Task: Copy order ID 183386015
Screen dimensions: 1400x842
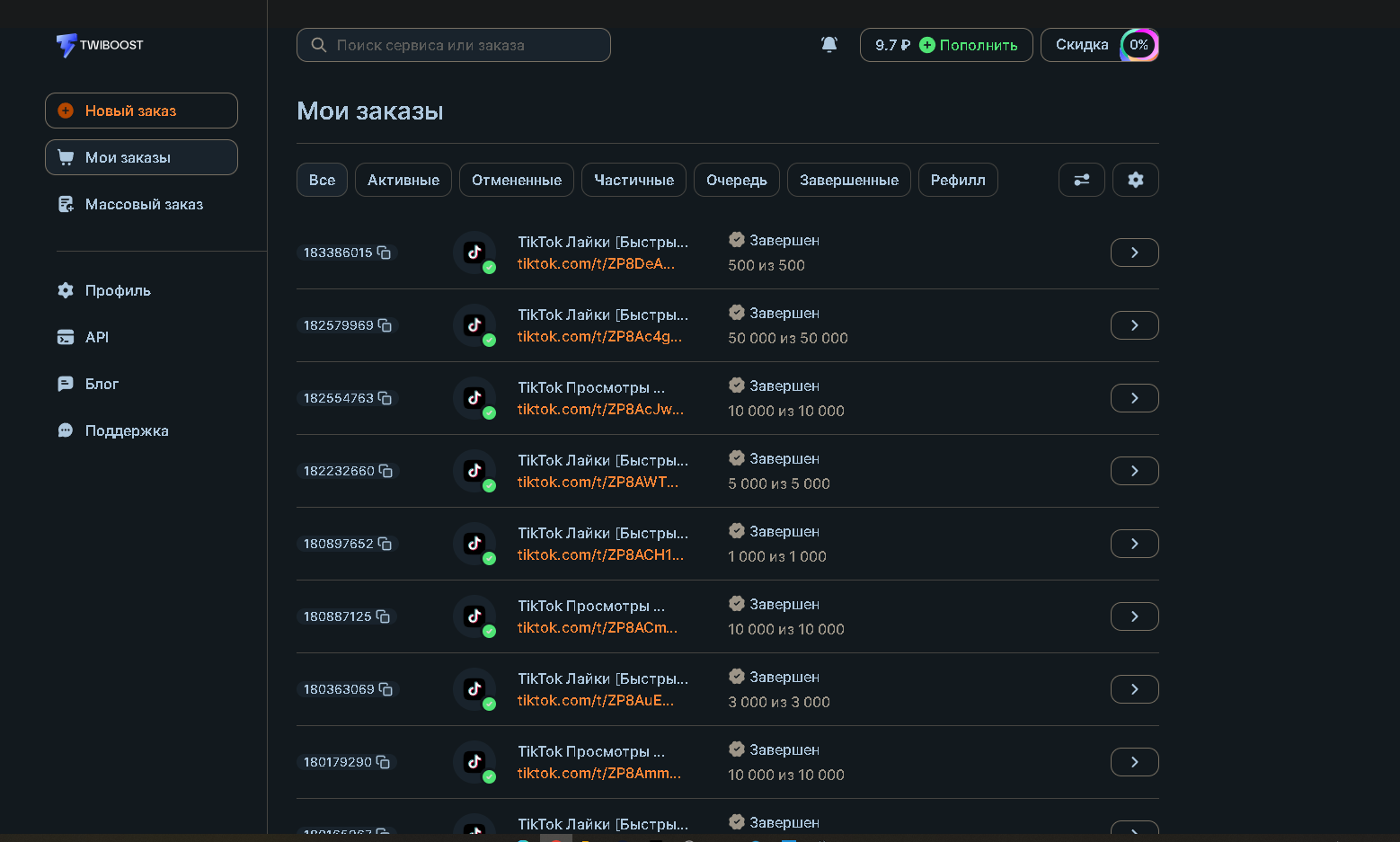Action: [384, 253]
